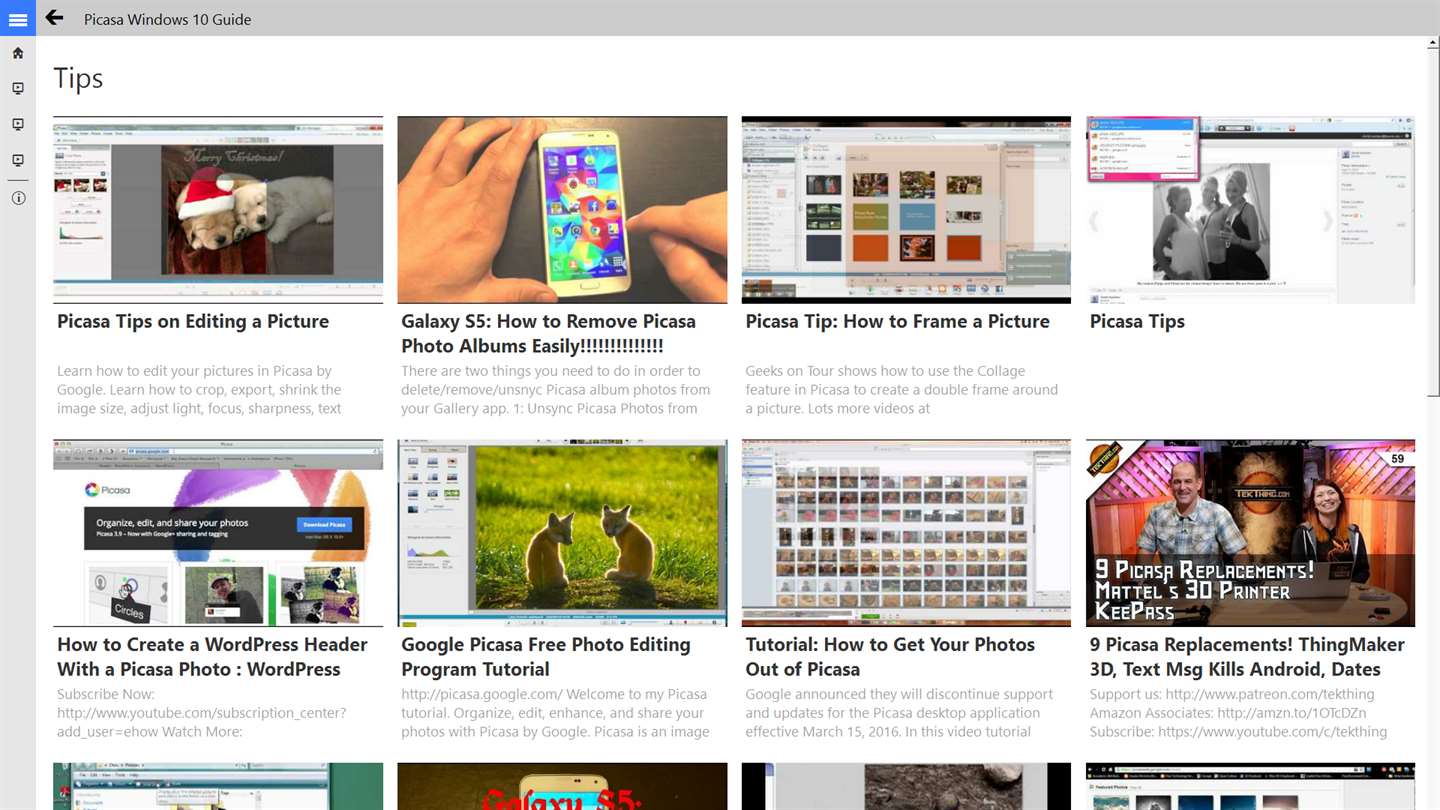Open partially visible red Galaxy S5 thumbnail
This screenshot has width=1440, height=810.
click(x=562, y=786)
